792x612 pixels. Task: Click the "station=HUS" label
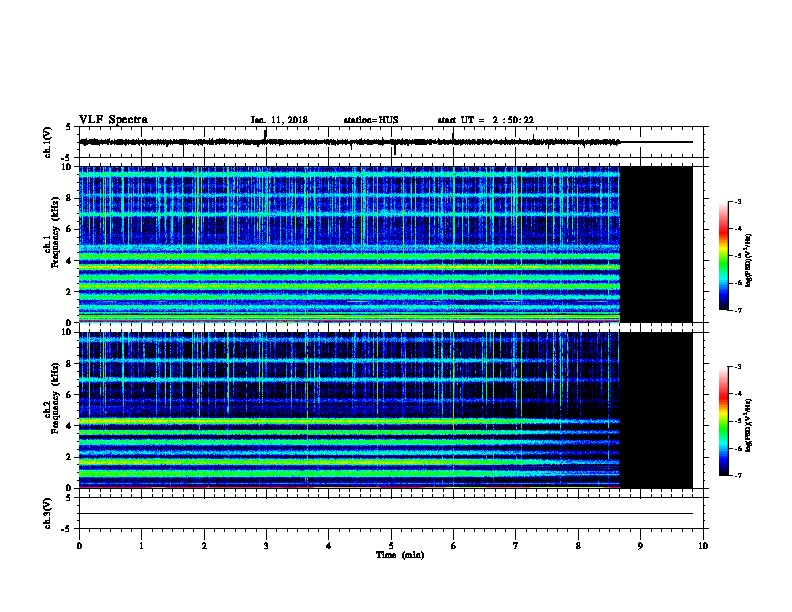[371, 120]
